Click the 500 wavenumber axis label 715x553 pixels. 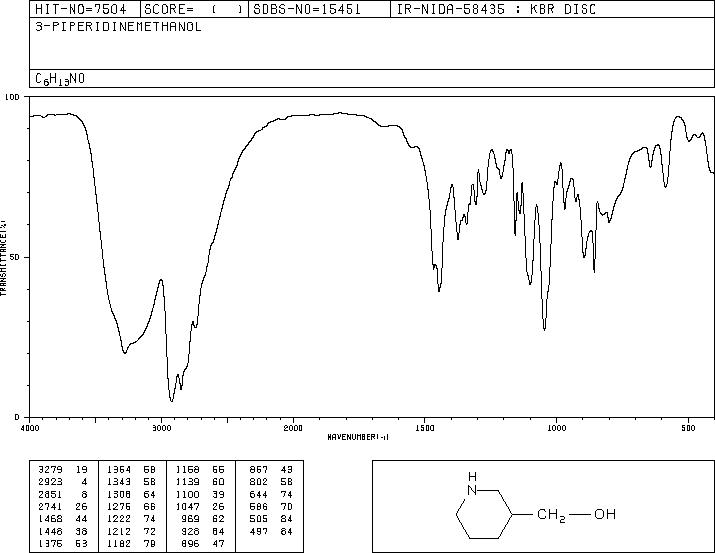tap(689, 428)
